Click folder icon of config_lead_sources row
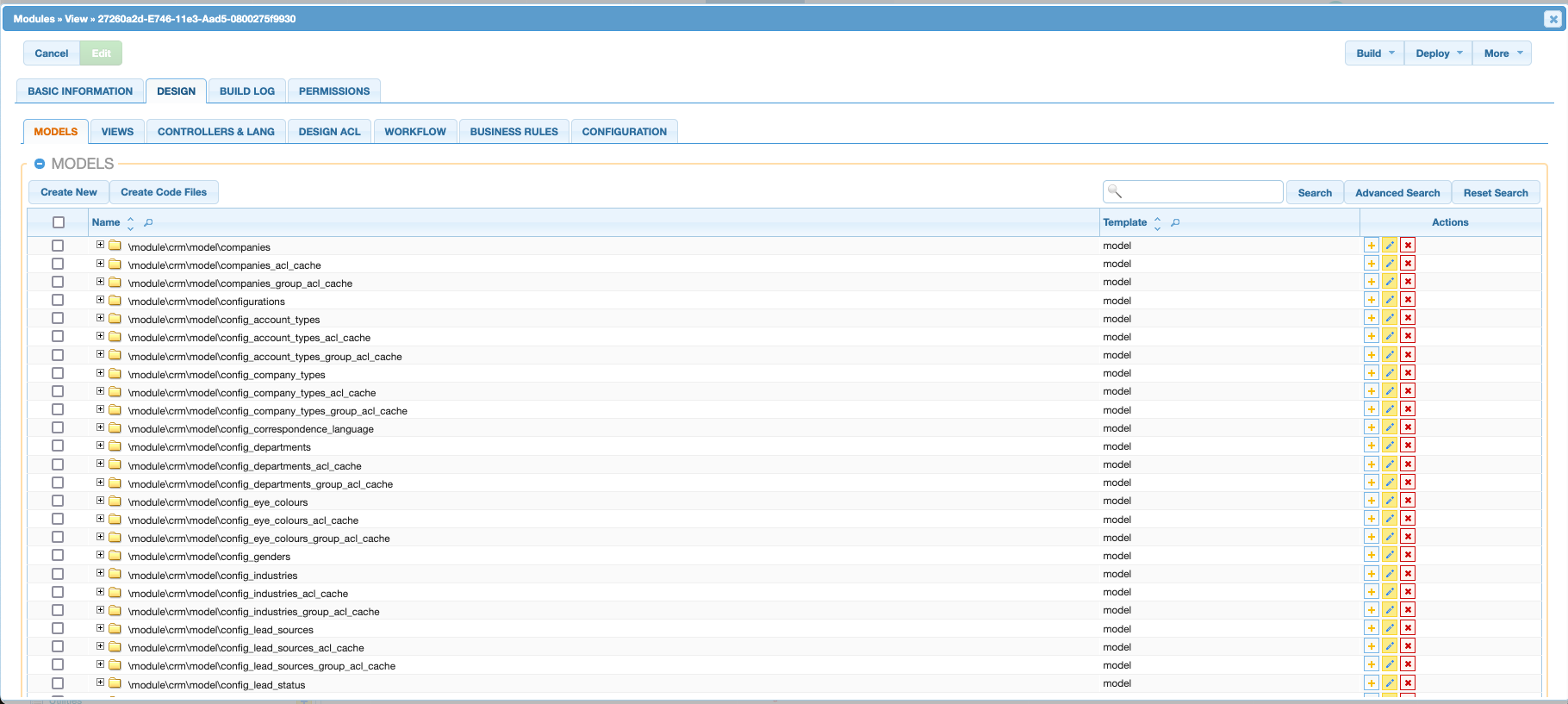The width and height of the screenshot is (1568, 704). pos(115,629)
